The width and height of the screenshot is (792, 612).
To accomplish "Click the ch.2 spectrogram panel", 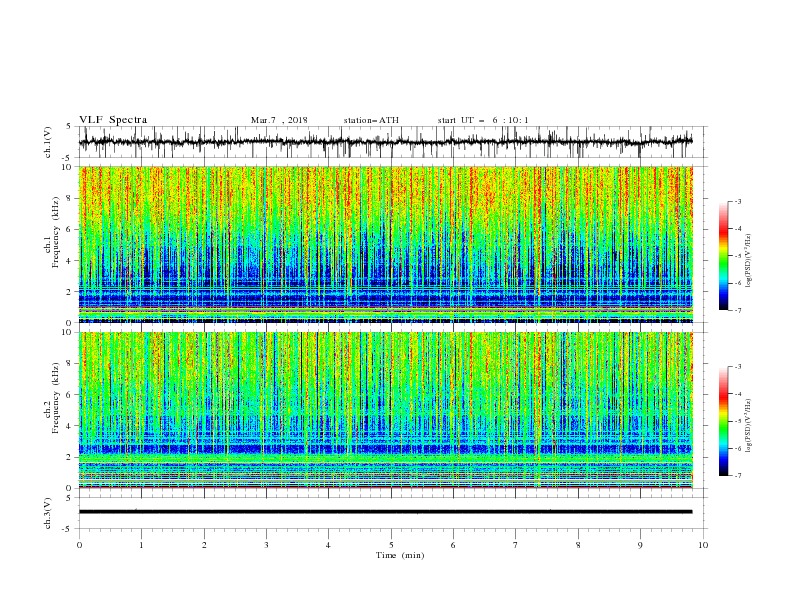I will [x=386, y=410].
